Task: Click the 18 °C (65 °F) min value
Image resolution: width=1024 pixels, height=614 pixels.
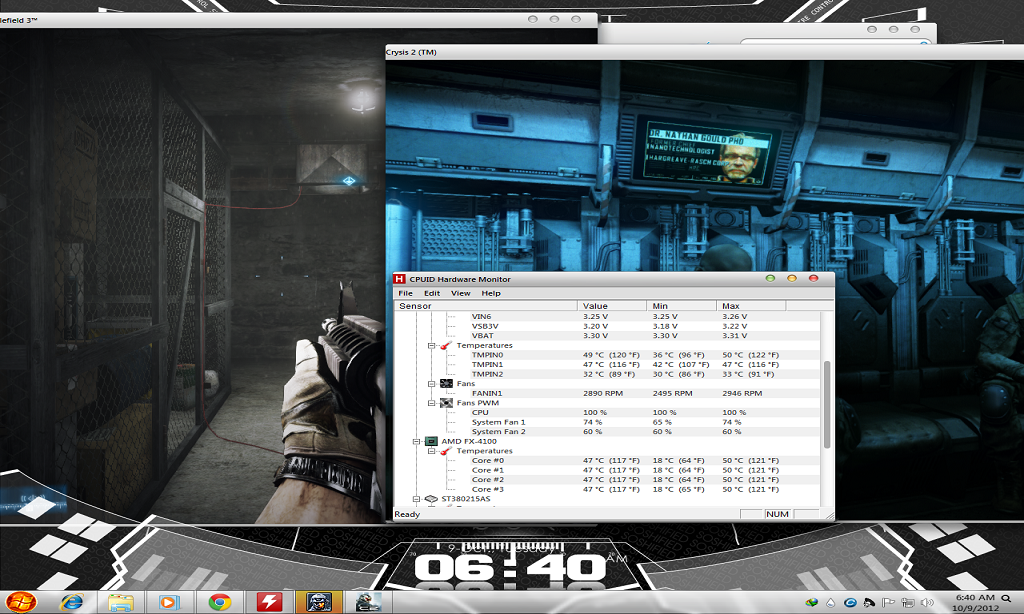Action: click(679, 489)
